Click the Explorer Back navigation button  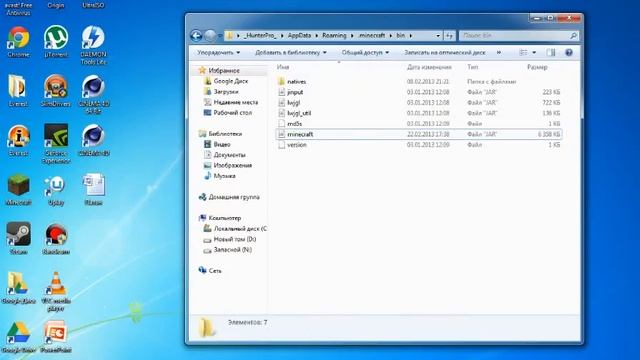click(x=196, y=36)
